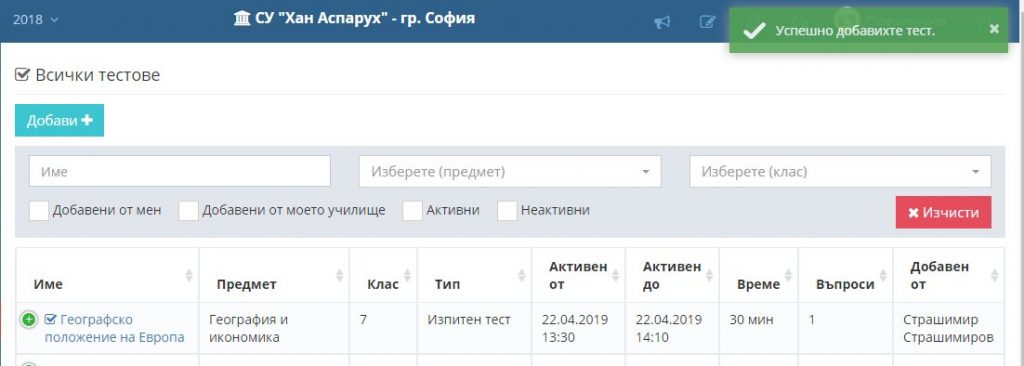Open the Изберете (клас) dropdown
Screen dimensions: 1024x366
[840, 172]
